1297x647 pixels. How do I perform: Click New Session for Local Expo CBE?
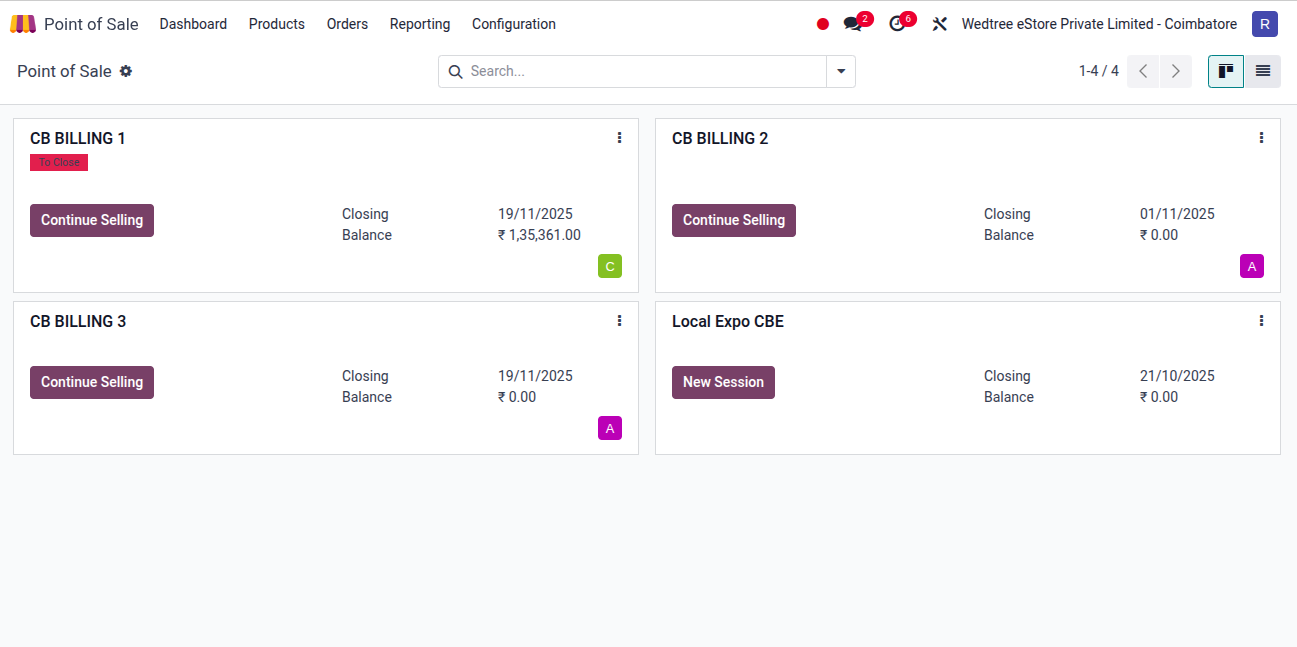[x=723, y=382]
